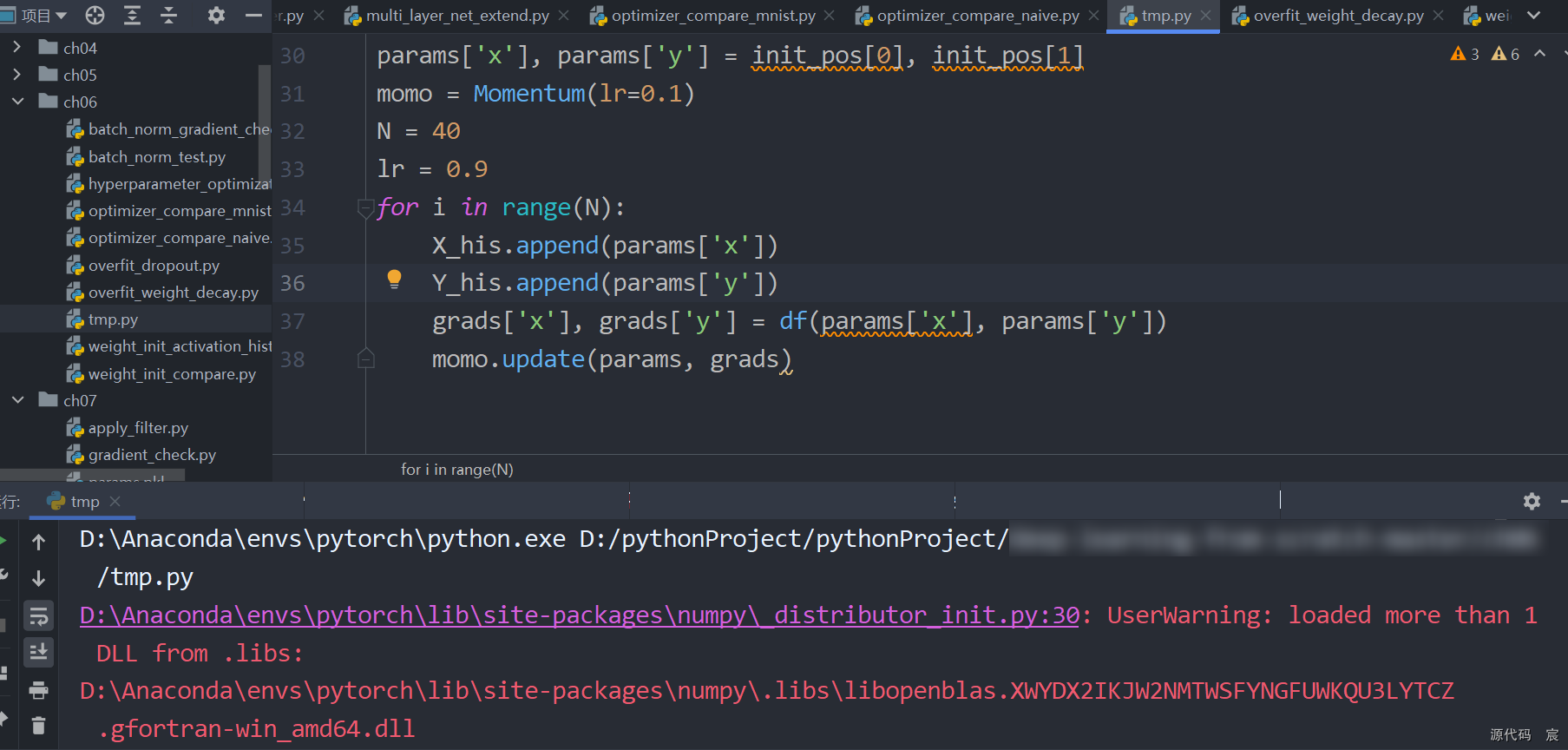Hide the project tool window
Viewport: 1568px width, 750px height.
coord(253,15)
